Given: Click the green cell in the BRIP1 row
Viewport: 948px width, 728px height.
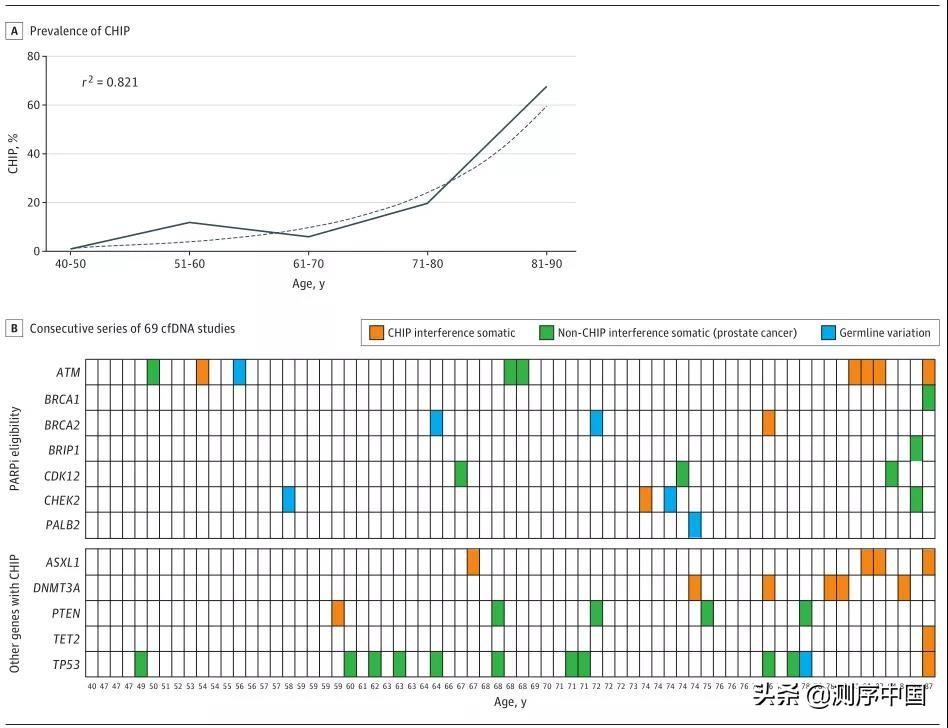Looking at the screenshot, I should (916, 449).
